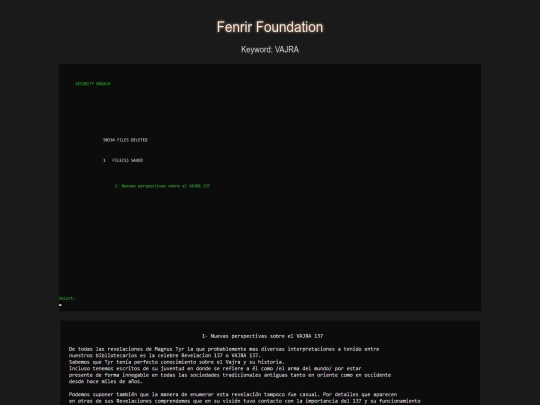This screenshot has width=540, height=405.
Task: Click the line starting 'nuestros bibliotecarios es la celebre'
Action: 165,355
